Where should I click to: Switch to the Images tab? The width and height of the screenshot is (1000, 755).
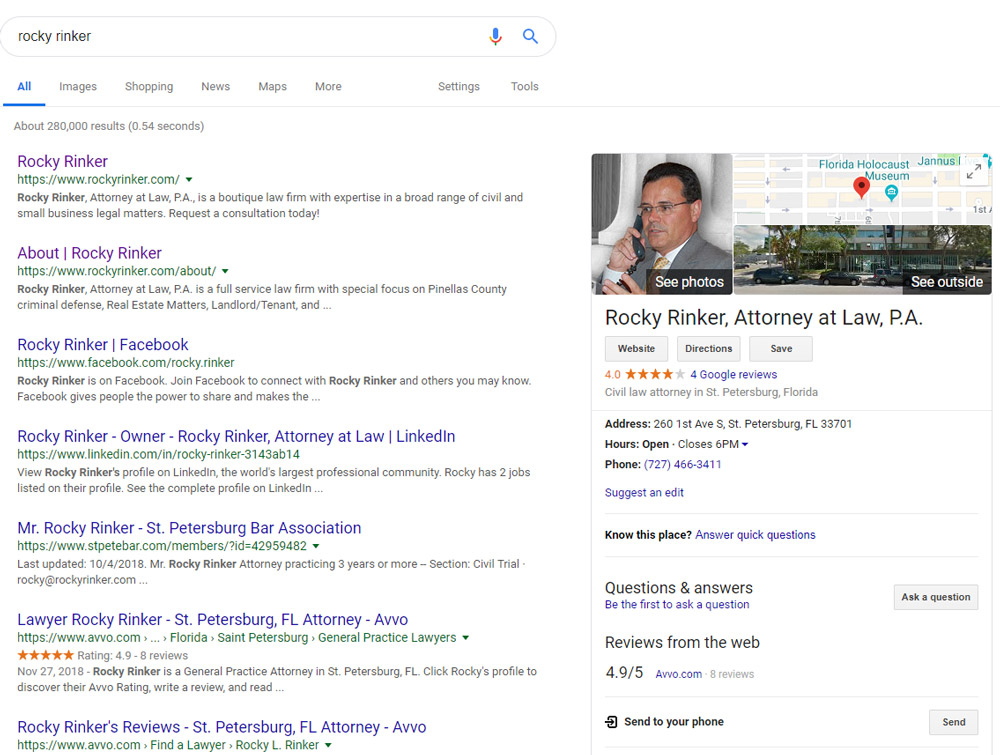point(78,86)
